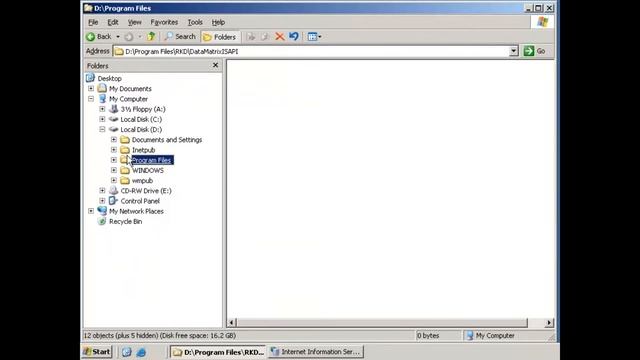The width and height of the screenshot is (640, 360).
Task: Toggle the Folders pane button
Action: pos(220,37)
